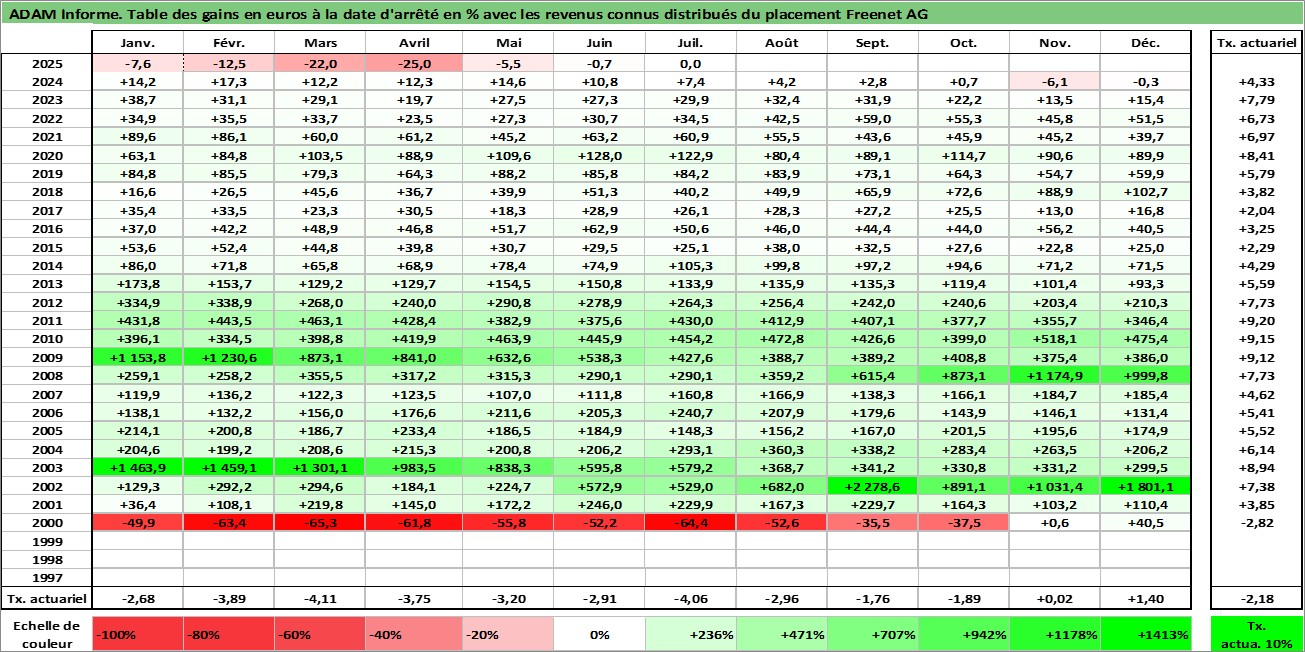This screenshot has width=1305, height=652.
Task: Click the 2008 October value +873,1
Action: coord(964,375)
